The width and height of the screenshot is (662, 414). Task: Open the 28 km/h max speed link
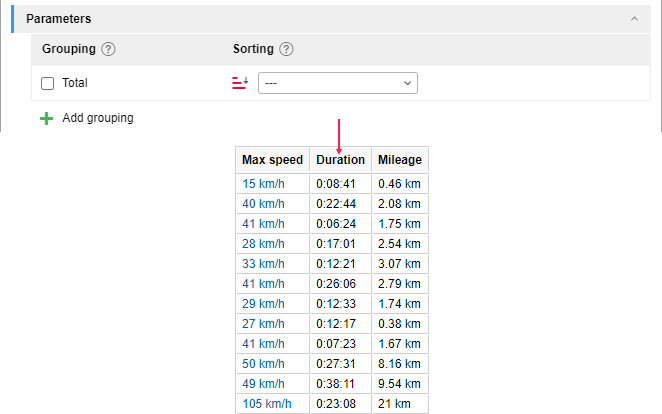[x=263, y=244]
